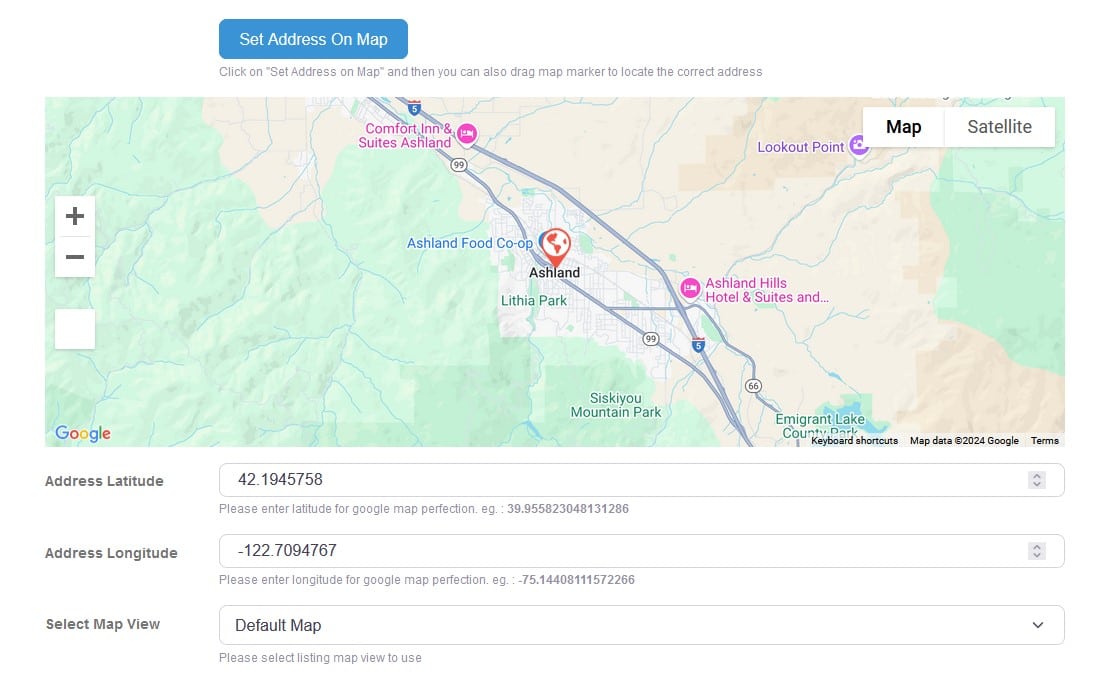Open the Select Map View dropdown
This screenshot has height=680, width=1117.
tap(641, 625)
